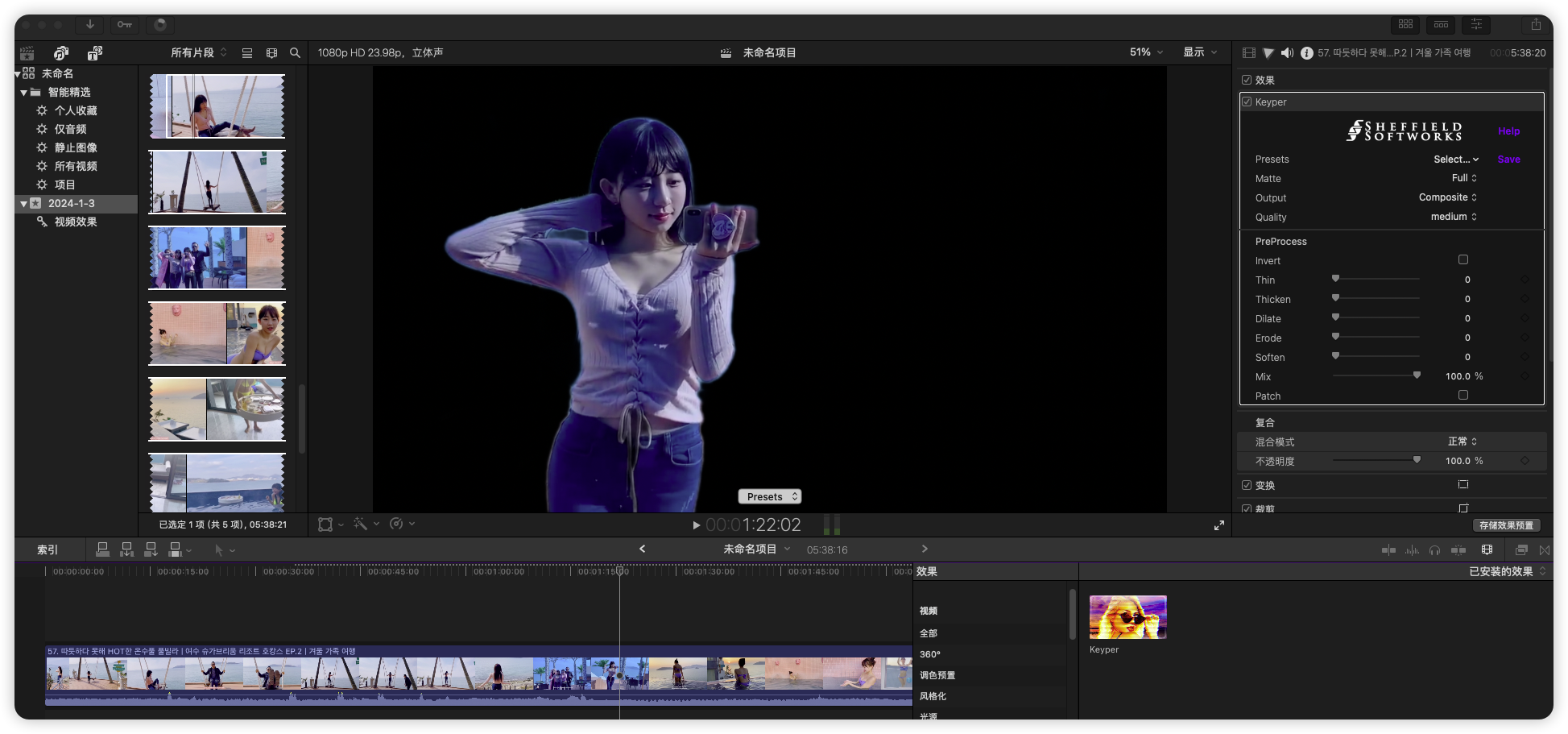Open the browser search magnifier

pyautogui.click(x=295, y=53)
